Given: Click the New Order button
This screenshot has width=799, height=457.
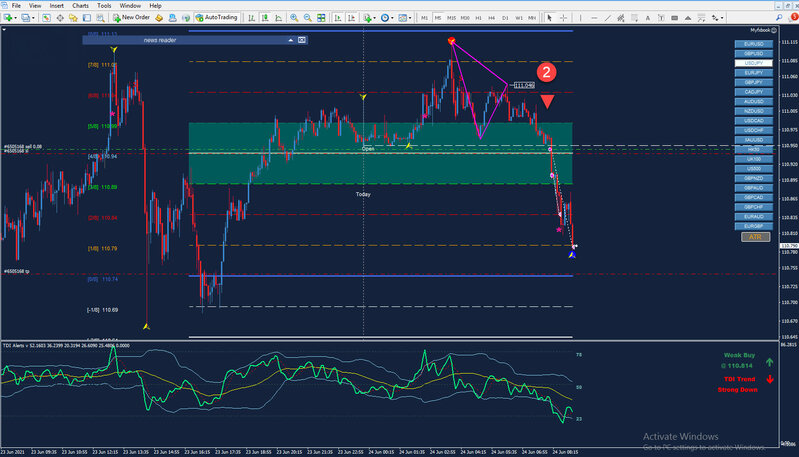Looking at the screenshot, I should coord(131,18).
